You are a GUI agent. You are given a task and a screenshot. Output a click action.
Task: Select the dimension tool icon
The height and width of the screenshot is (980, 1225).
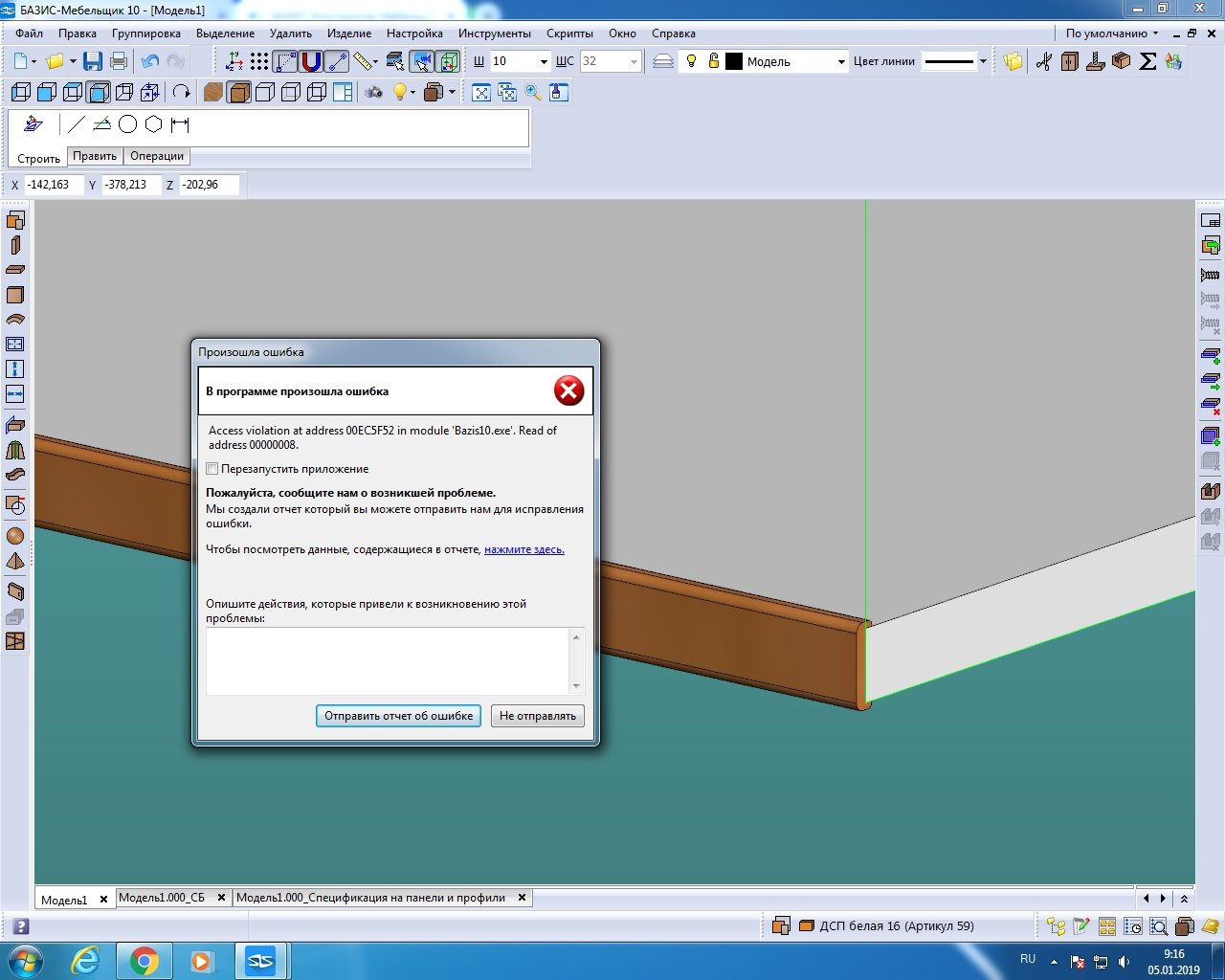tap(179, 124)
